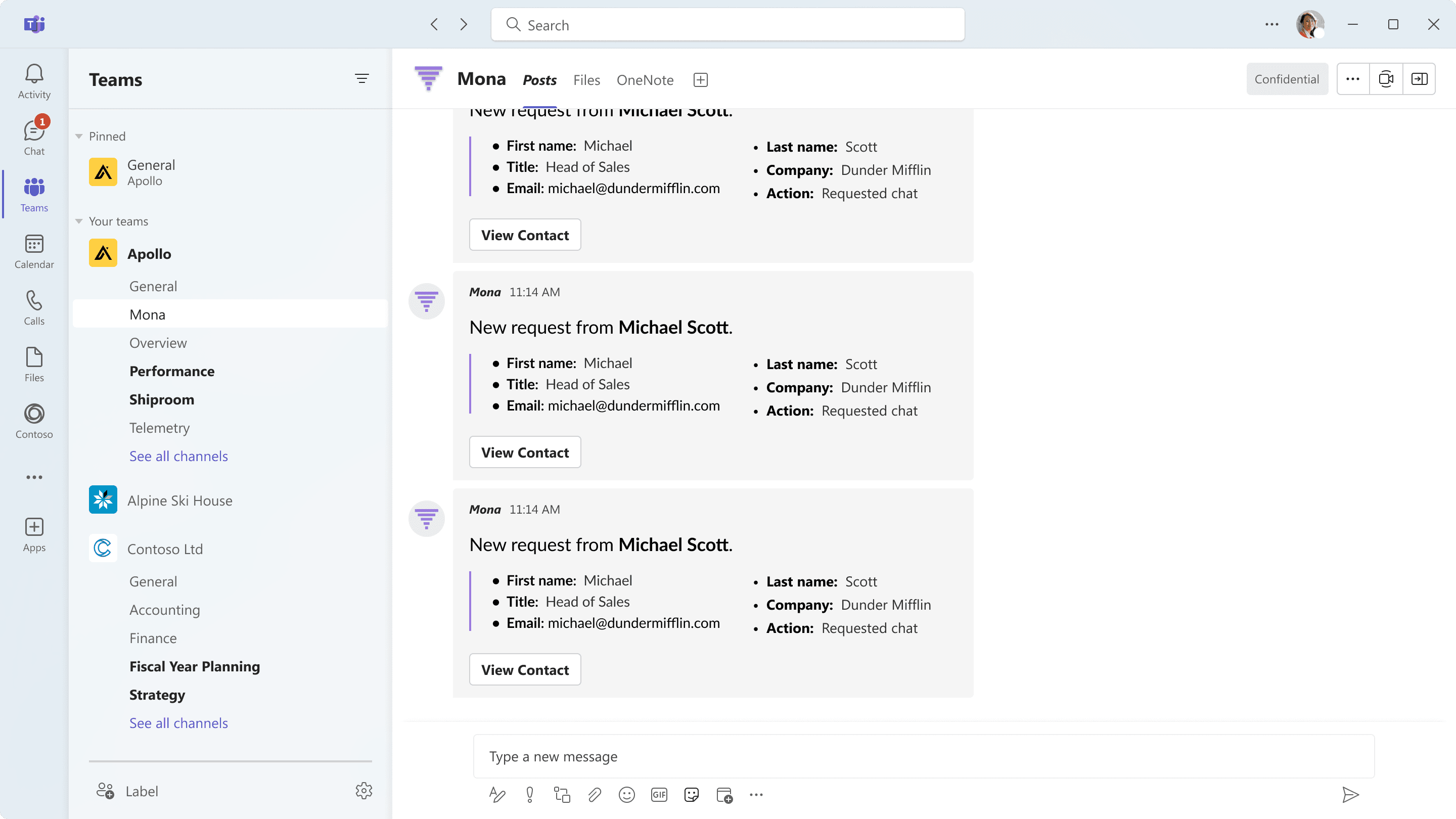The height and width of the screenshot is (819, 1456).
Task: Click in the Search box
Action: (x=727, y=24)
